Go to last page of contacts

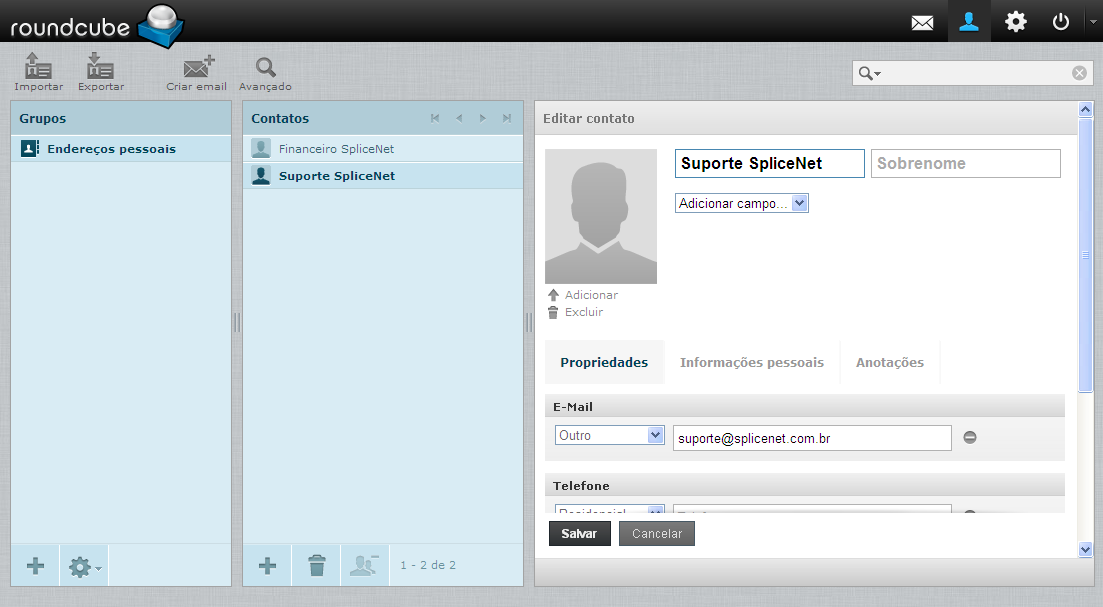point(506,118)
